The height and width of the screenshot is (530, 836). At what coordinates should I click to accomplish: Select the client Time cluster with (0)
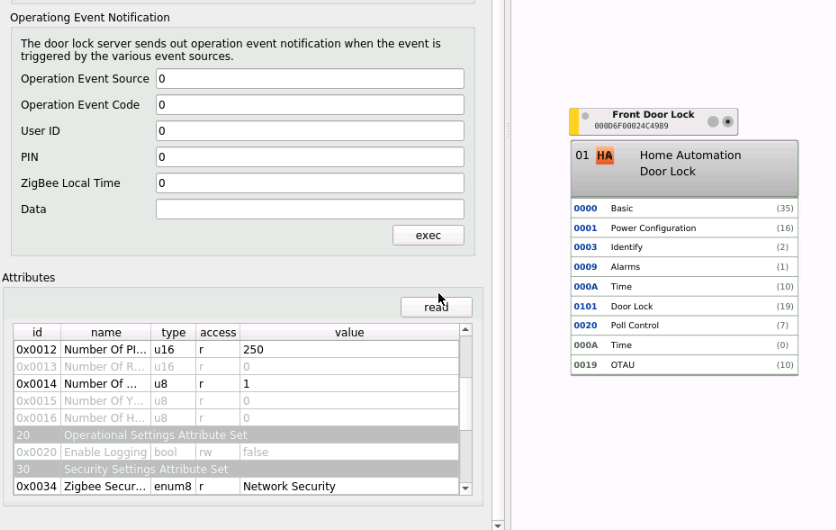(684, 346)
